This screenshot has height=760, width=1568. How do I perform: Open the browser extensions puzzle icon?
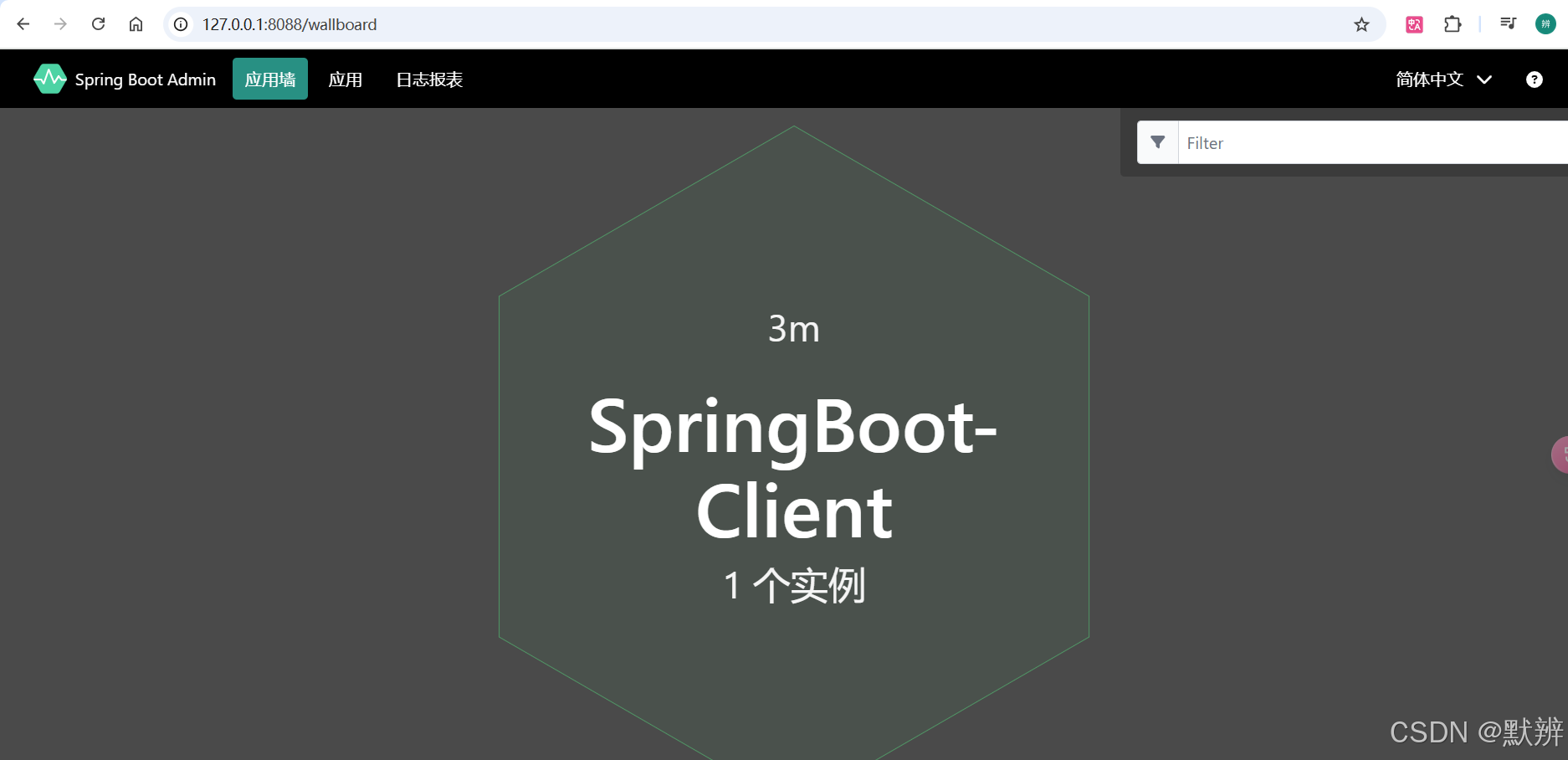1453,24
